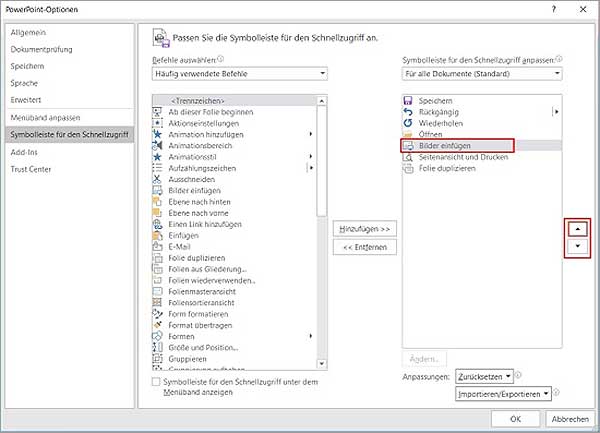600x433 pixels.
Task: Open the Trust Center options category
Action: [31, 169]
